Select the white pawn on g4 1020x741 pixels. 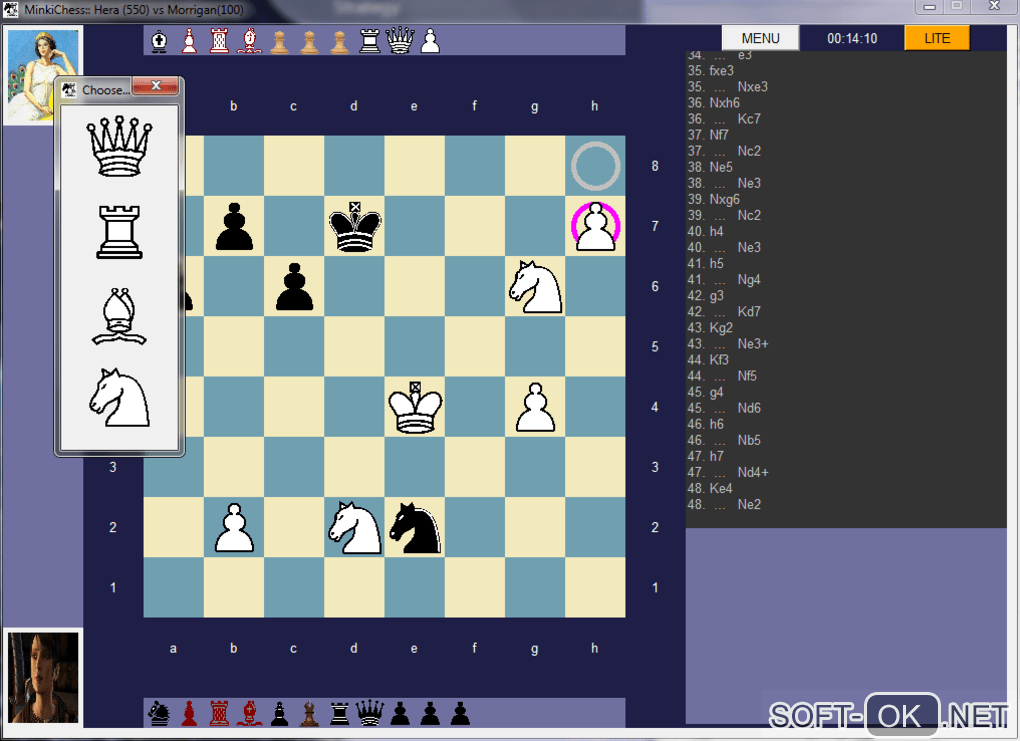coord(535,407)
